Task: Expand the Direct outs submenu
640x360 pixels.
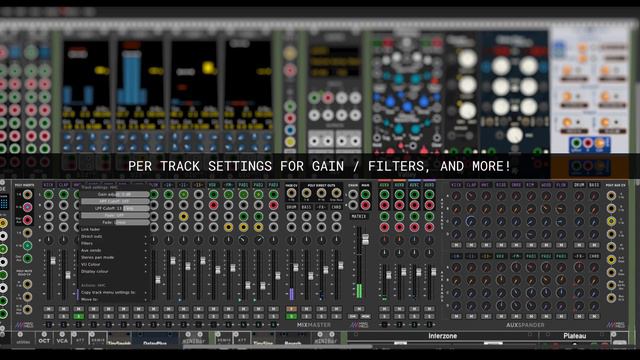Action: coord(113,236)
